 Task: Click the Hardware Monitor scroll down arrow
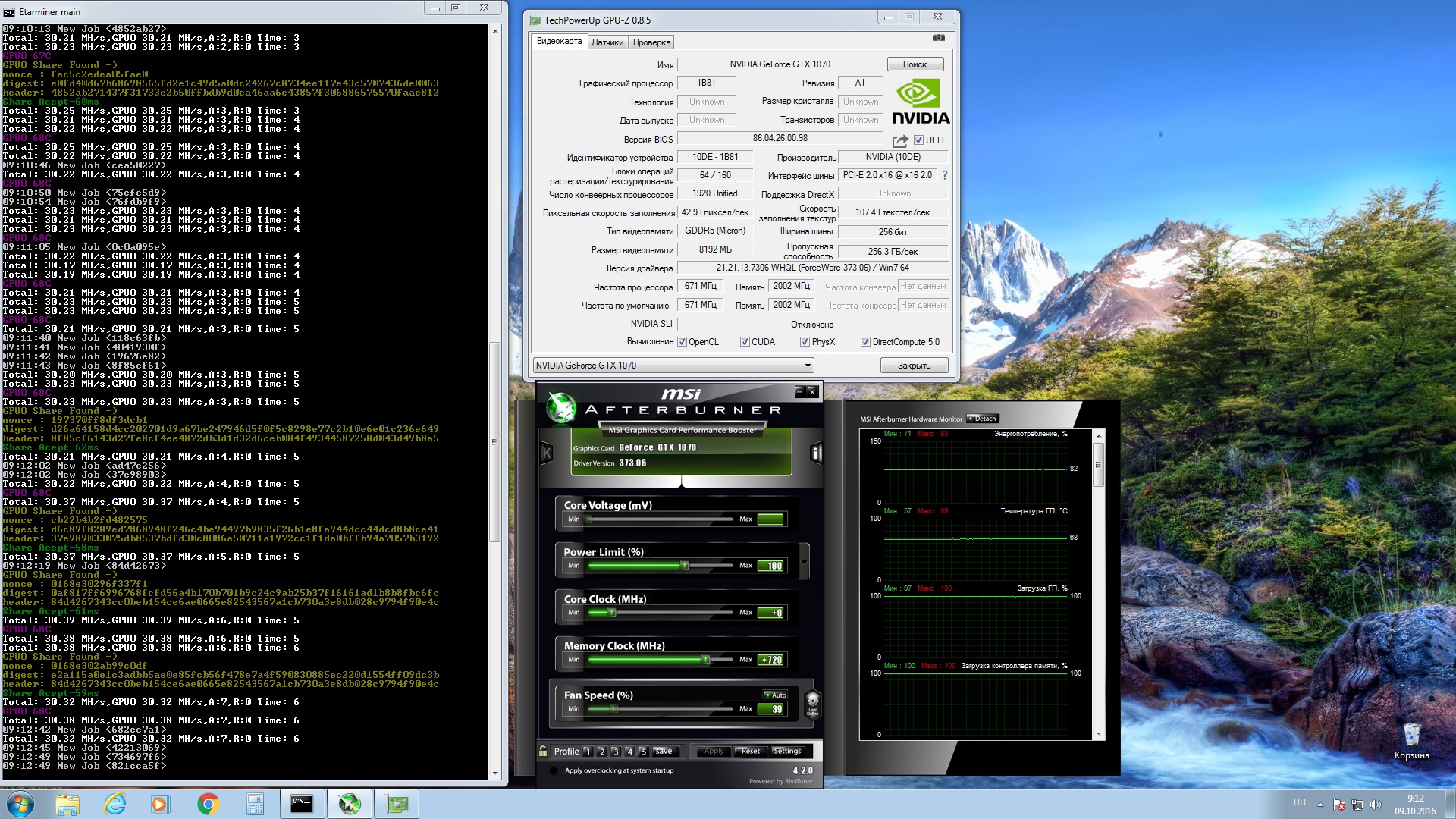tap(1099, 735)
